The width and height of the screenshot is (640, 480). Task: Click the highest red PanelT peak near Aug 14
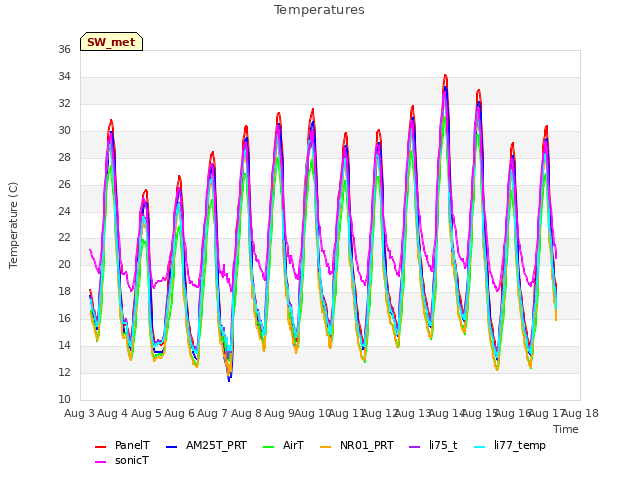click(x=445, y=76)
